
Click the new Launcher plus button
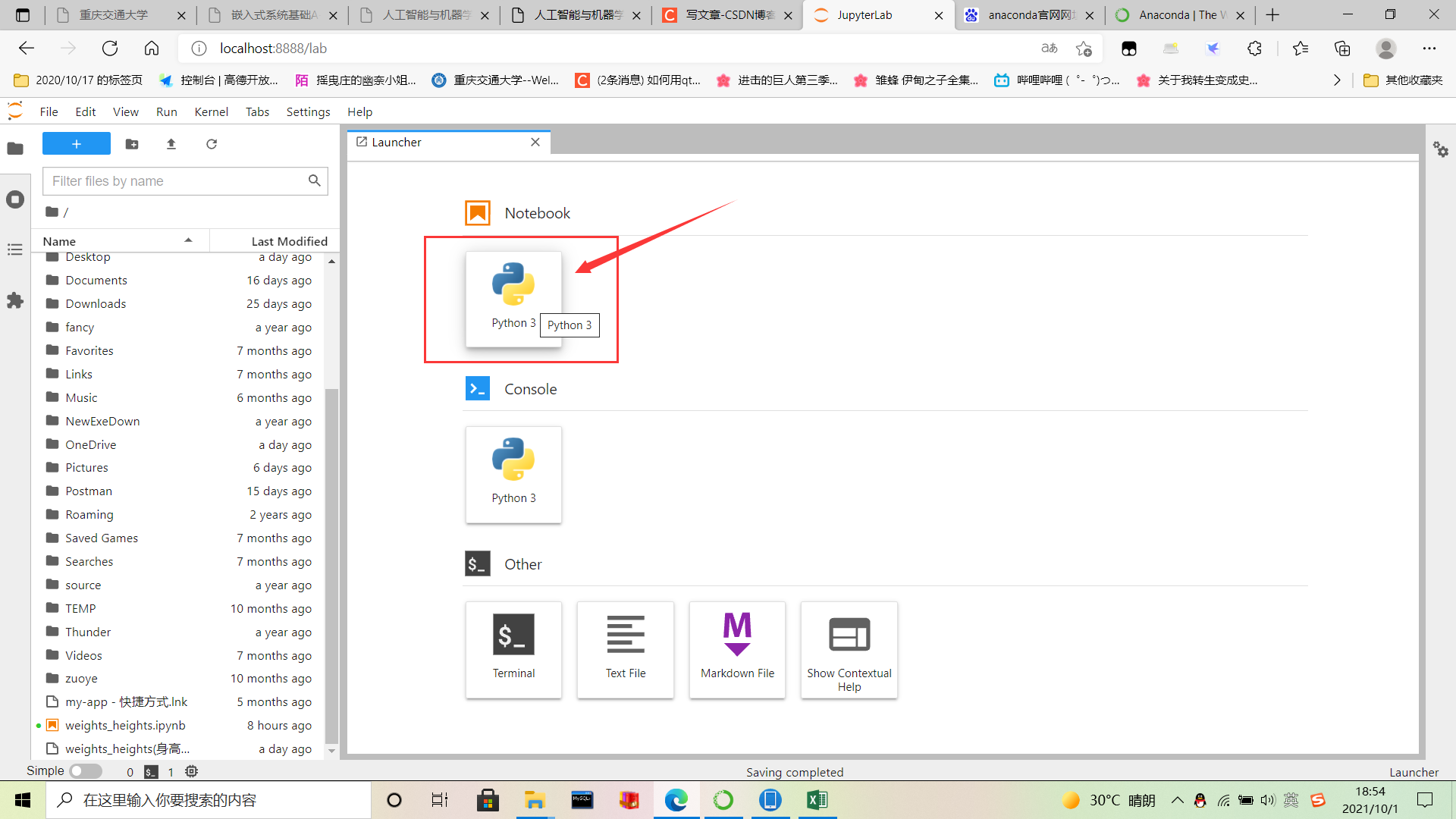(76, 143)
